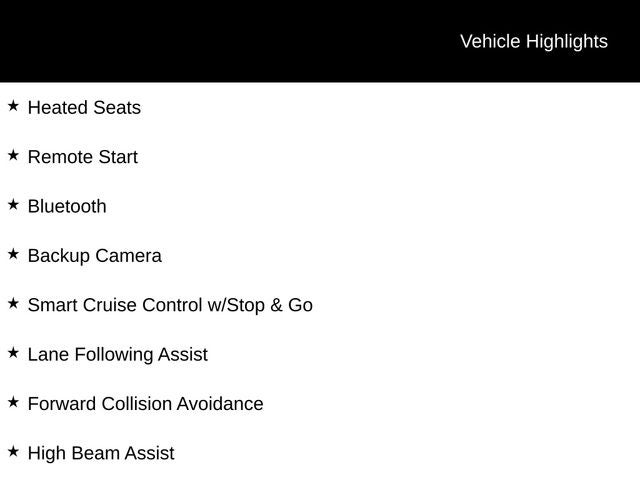Click the Vehicle Highlights header title
Image resolution: width=640 pixels, height=480 pixels.
(x=533, y=41)
